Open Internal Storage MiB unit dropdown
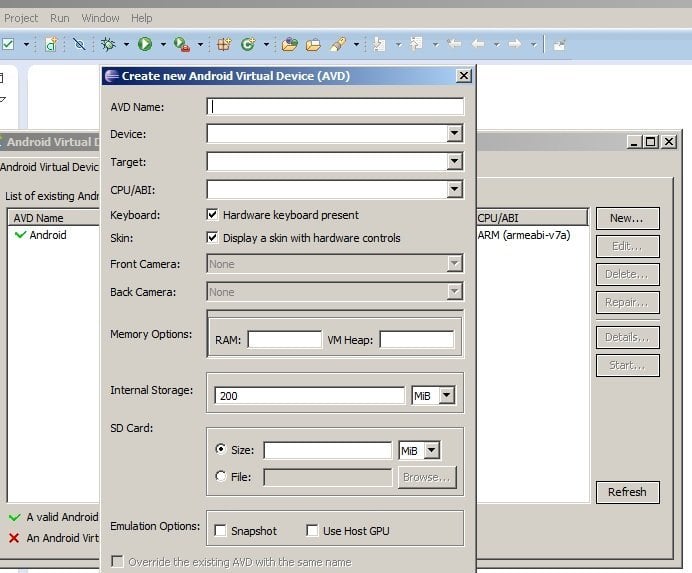Viewport: 692px width, 573px height. pos(447,396)
